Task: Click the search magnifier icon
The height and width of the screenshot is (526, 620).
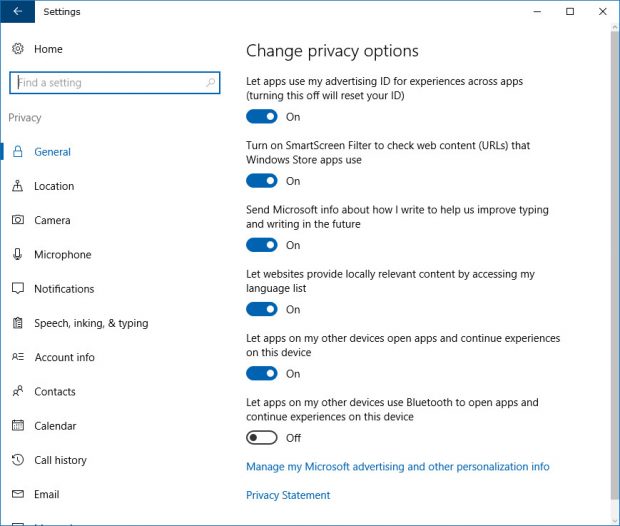Action: [211, 82]
